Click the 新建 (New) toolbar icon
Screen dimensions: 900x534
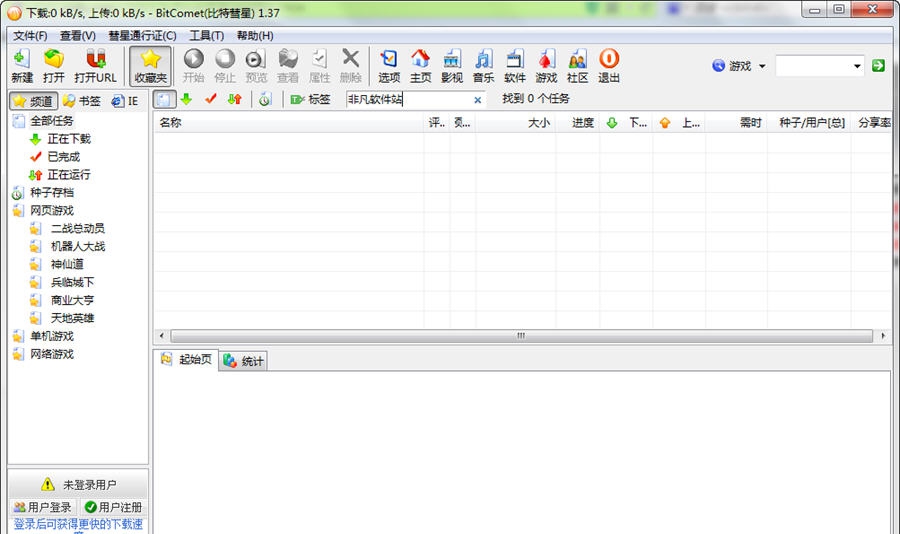(x=22, y=66)
